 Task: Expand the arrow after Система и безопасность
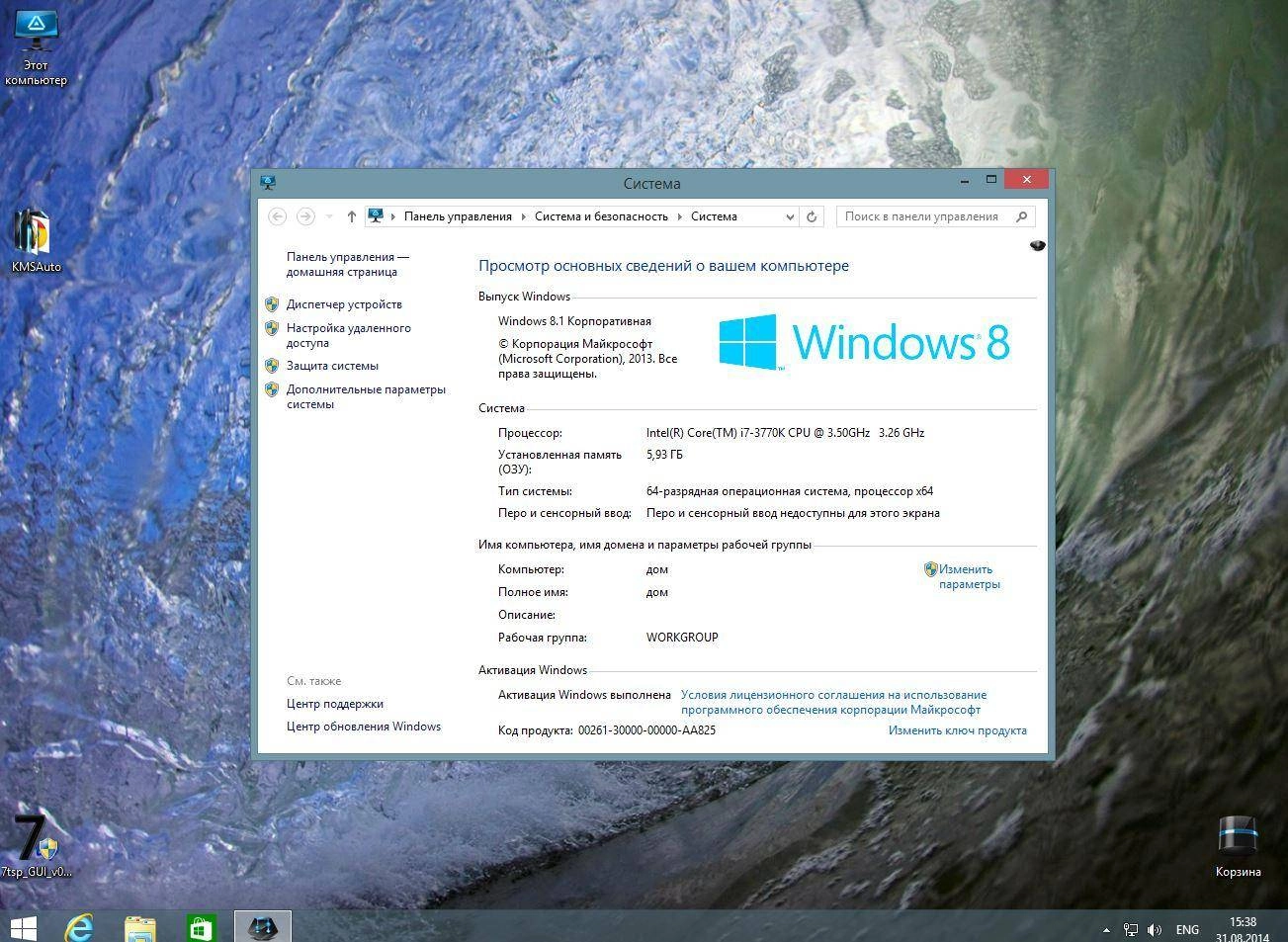[x=680, y=216]
